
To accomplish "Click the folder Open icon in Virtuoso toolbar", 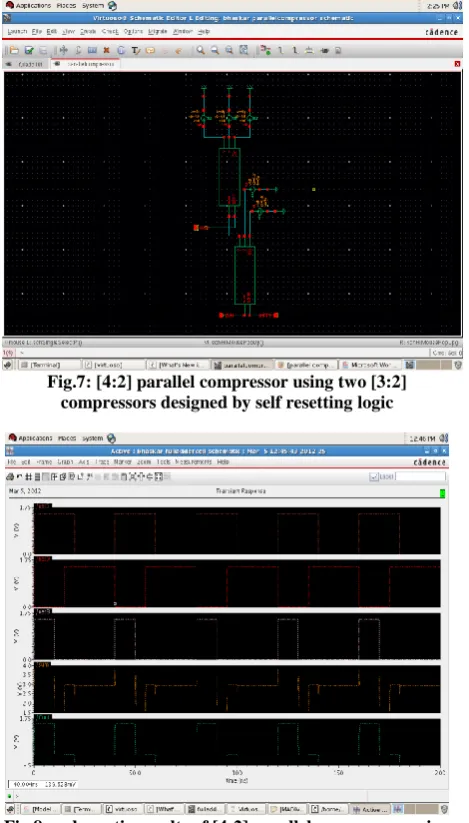I will [14, 50].
